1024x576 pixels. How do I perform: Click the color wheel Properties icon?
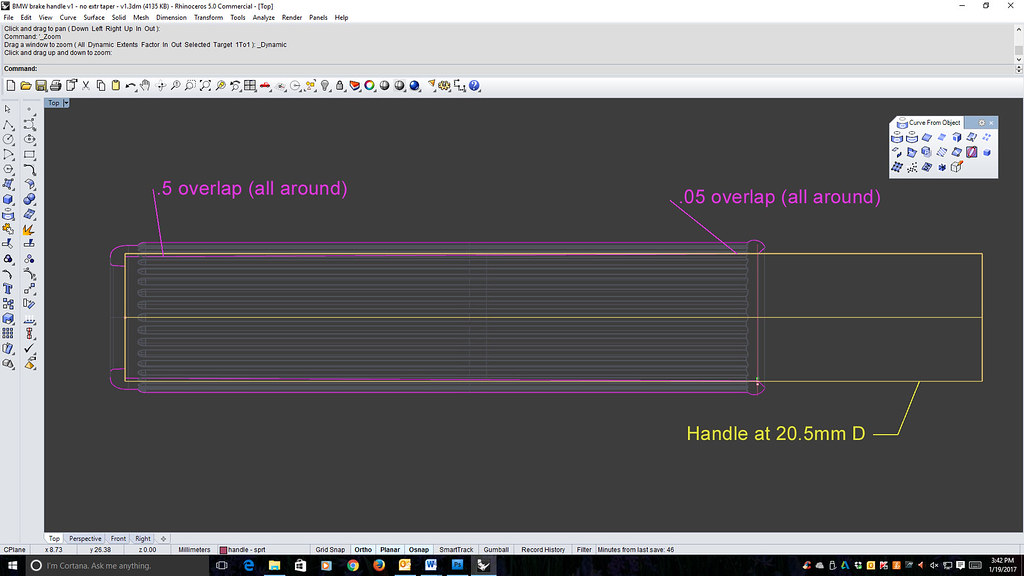(370, 86)
